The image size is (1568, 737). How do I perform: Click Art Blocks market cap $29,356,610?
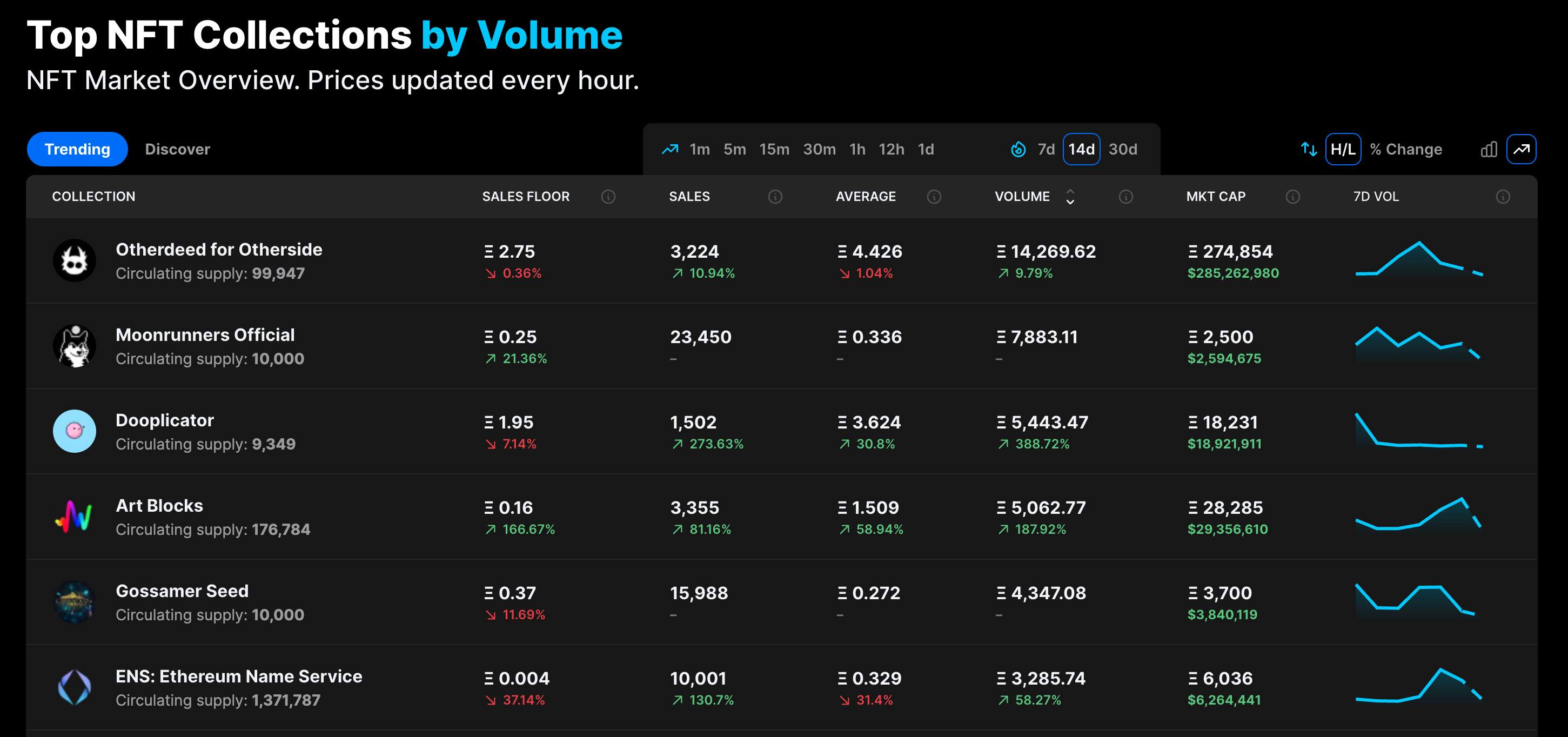[x=1227, y=529]
